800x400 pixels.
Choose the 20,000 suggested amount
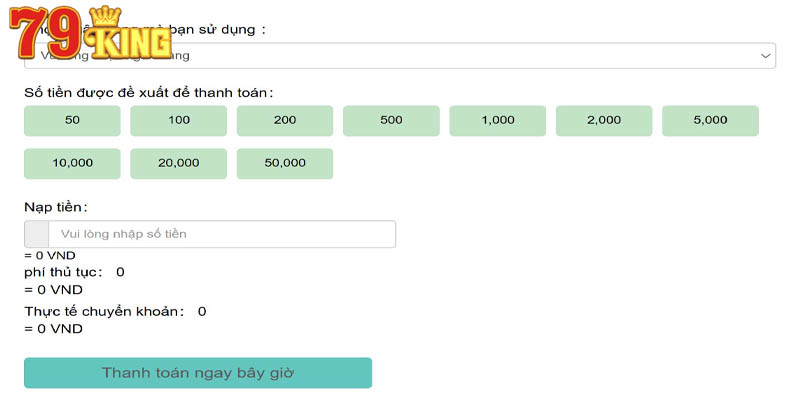(179, 163)
